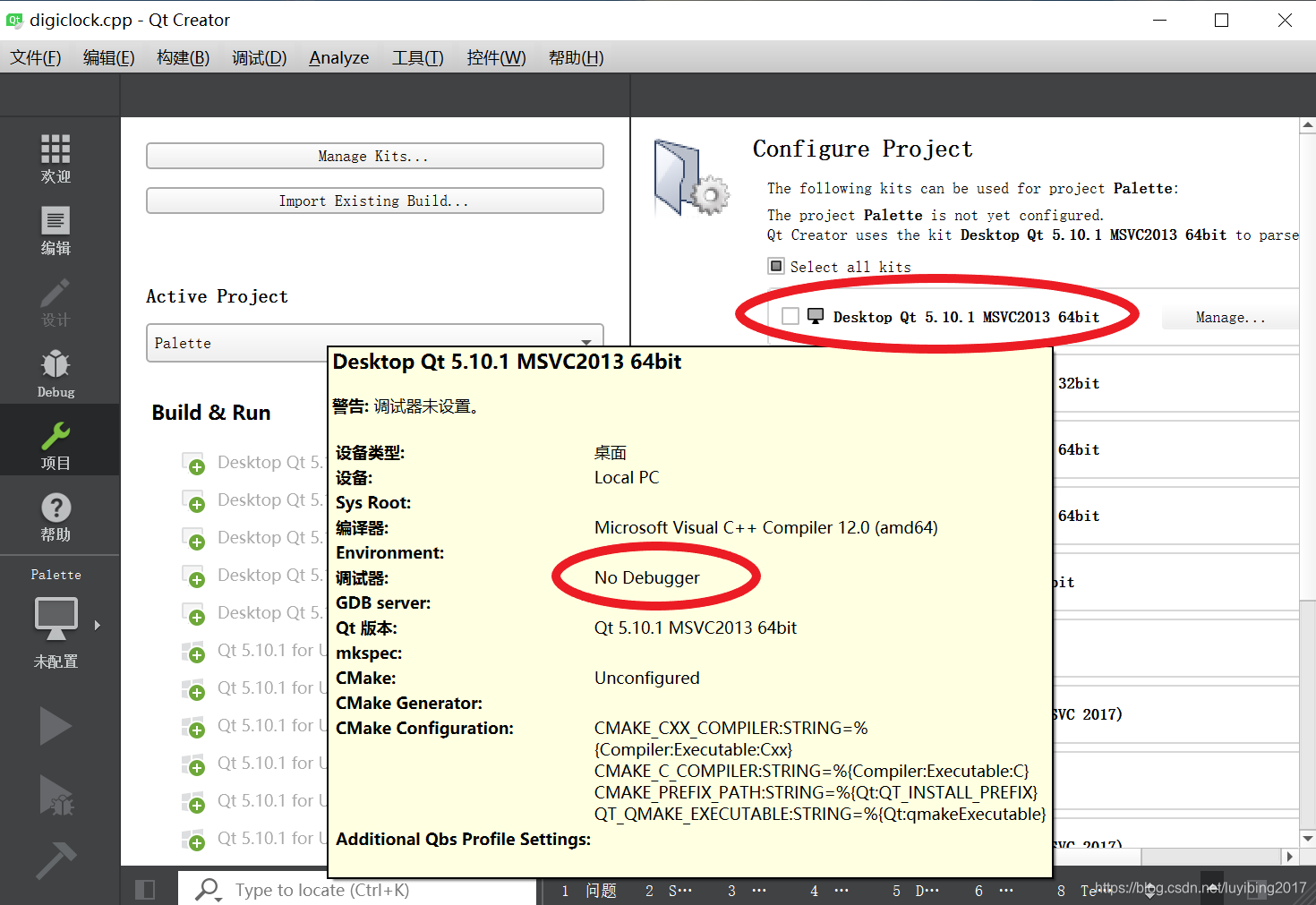The width and height of the screenshot is (1316, 905).
Task: Click the Build & Run heading
Action: [211, 413]
